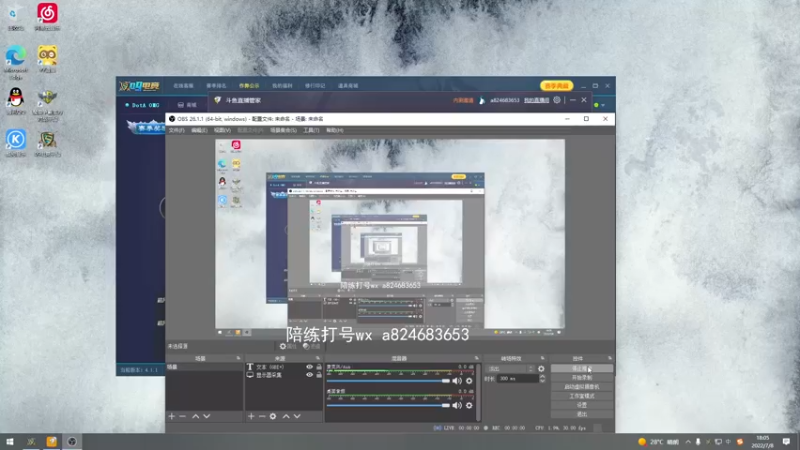Open 工具(T) menu in OBS

[x=311, y=130]
